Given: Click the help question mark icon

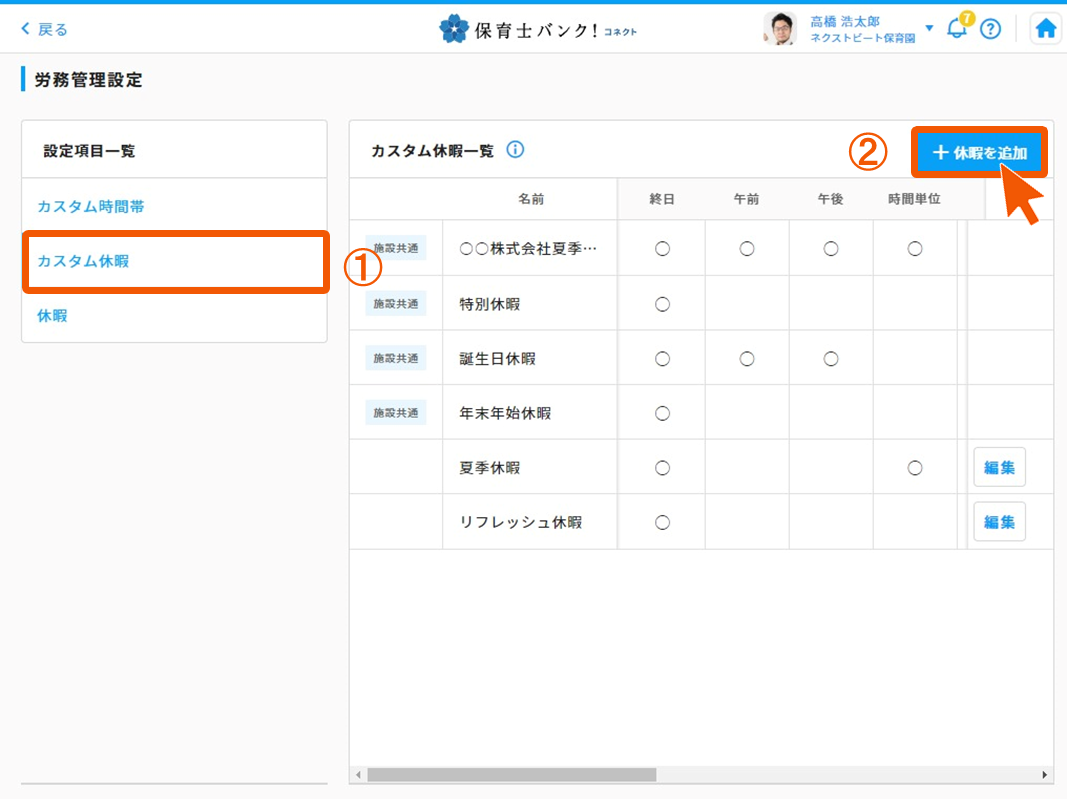Looking at the screenshot, I should pyautogui.click(x=990, y=29).
